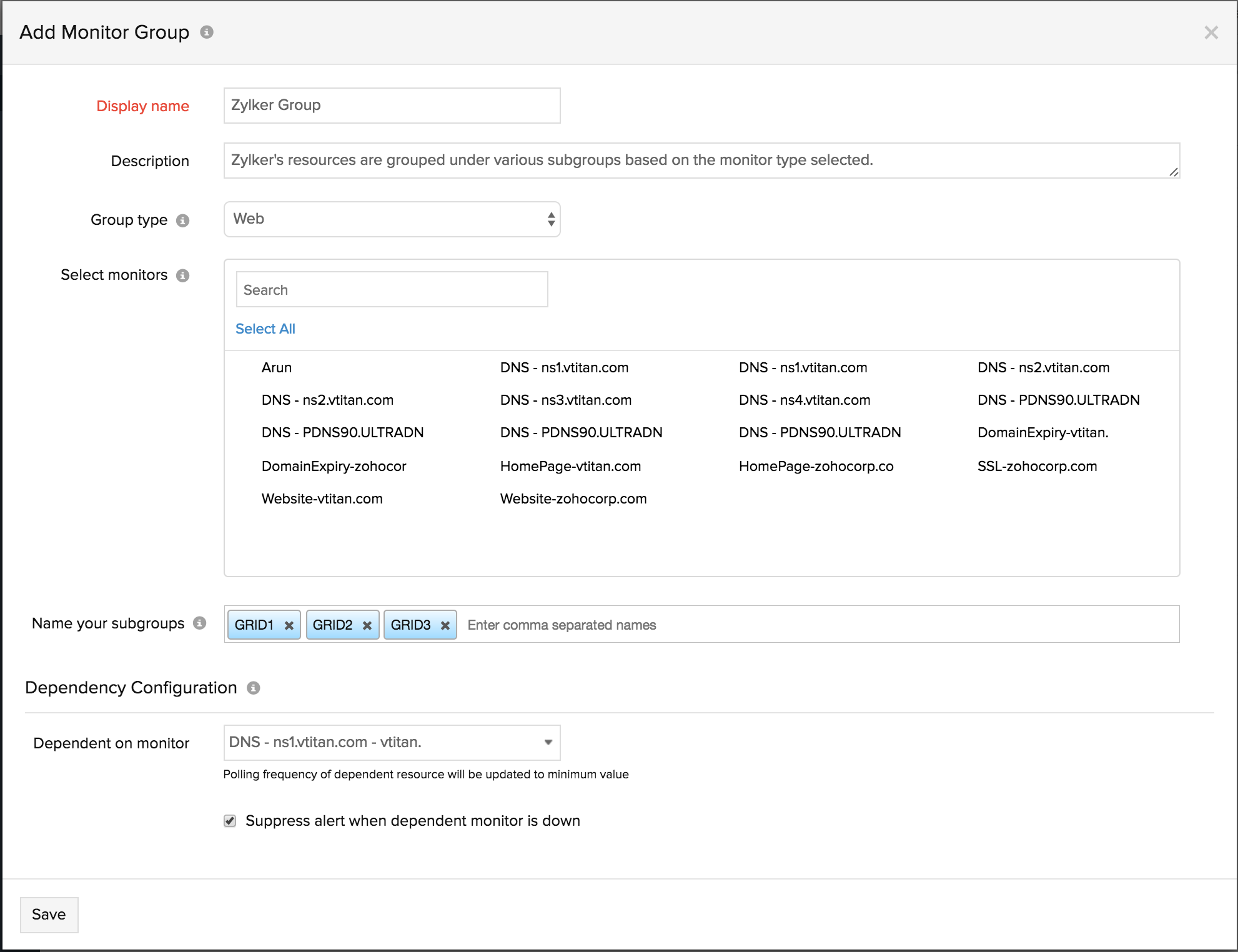Click the Group type info icon
The image size is (1238, 952).
tap(182, 221)
